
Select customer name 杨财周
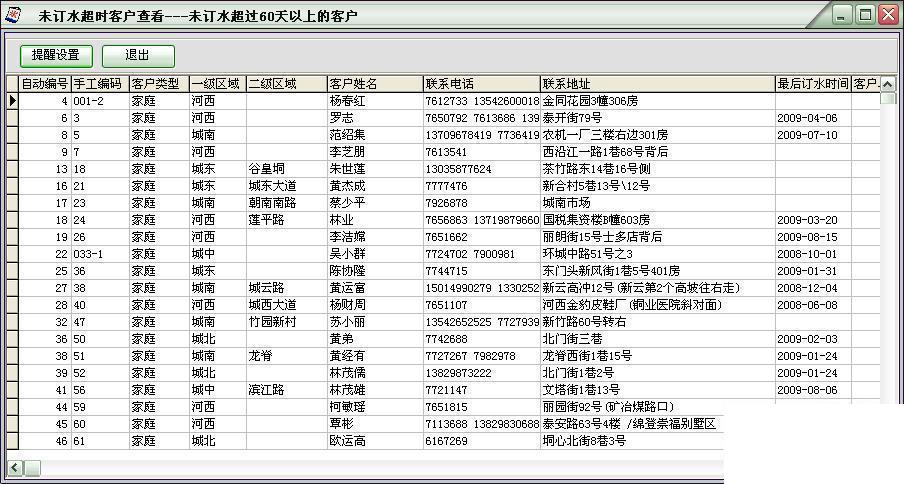coord(347,305)
